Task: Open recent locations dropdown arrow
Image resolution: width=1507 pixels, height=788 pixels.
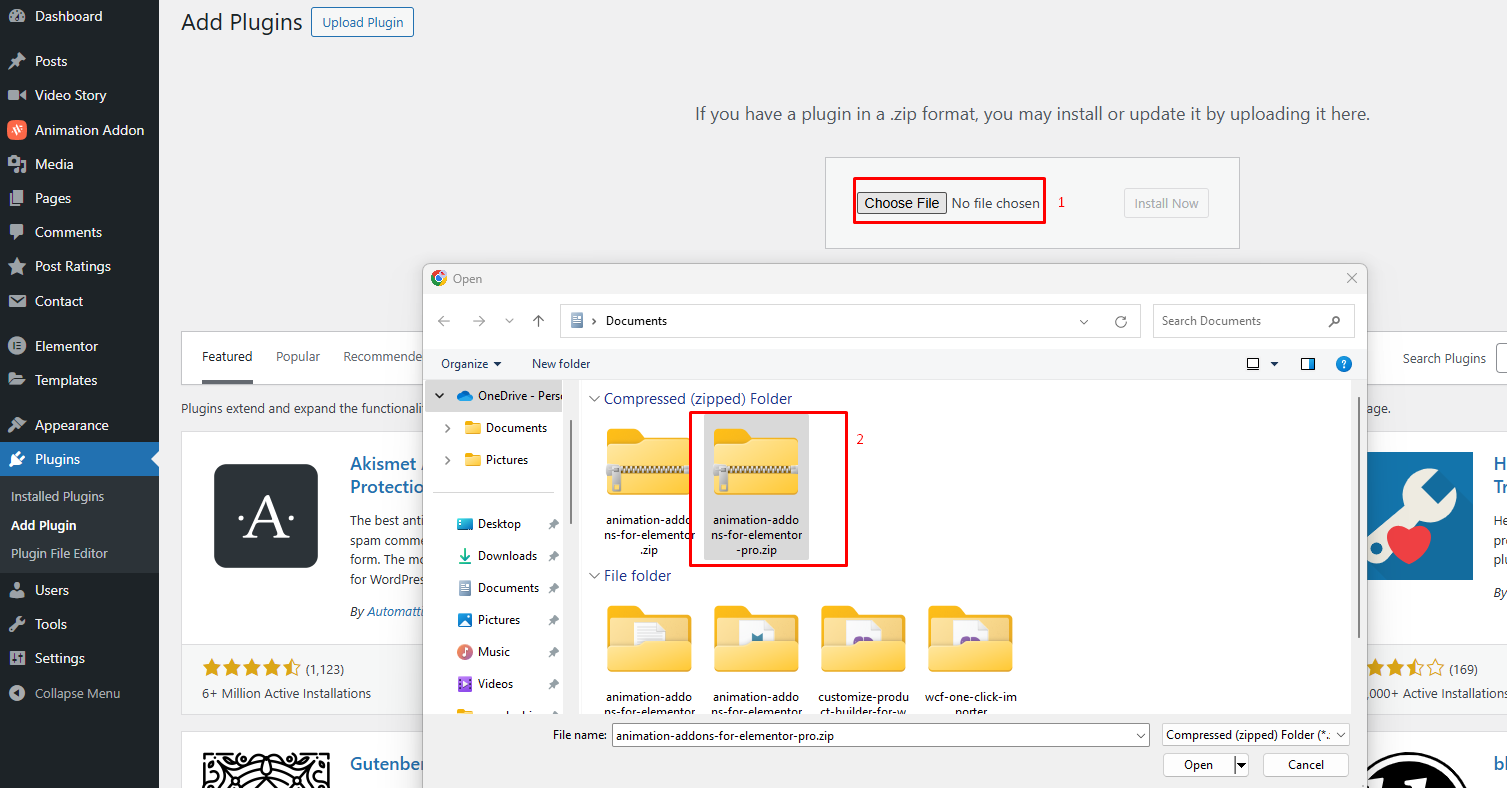Action: [x=509, y=321]
